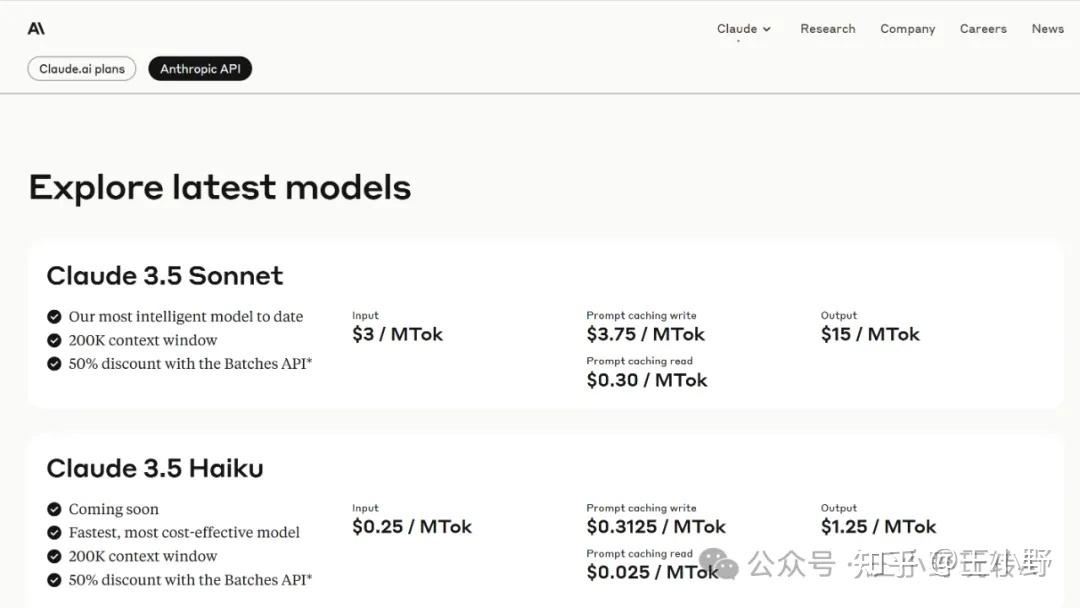Open the Claude navigation menu
The height and width of the screenshot is (608, 1080).
[737, 28]
